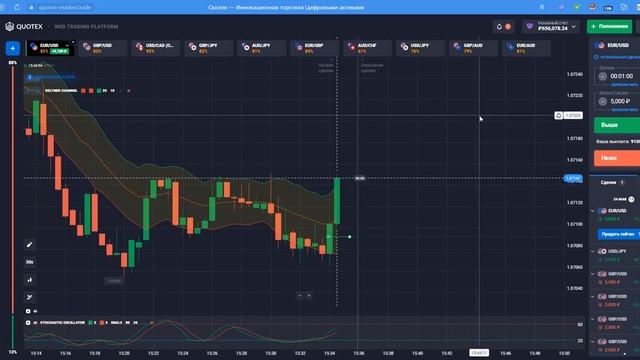
Task: Click the square icon left of Stochastic Oscillator
Action: pyautogui.click(x=28, y=322)
